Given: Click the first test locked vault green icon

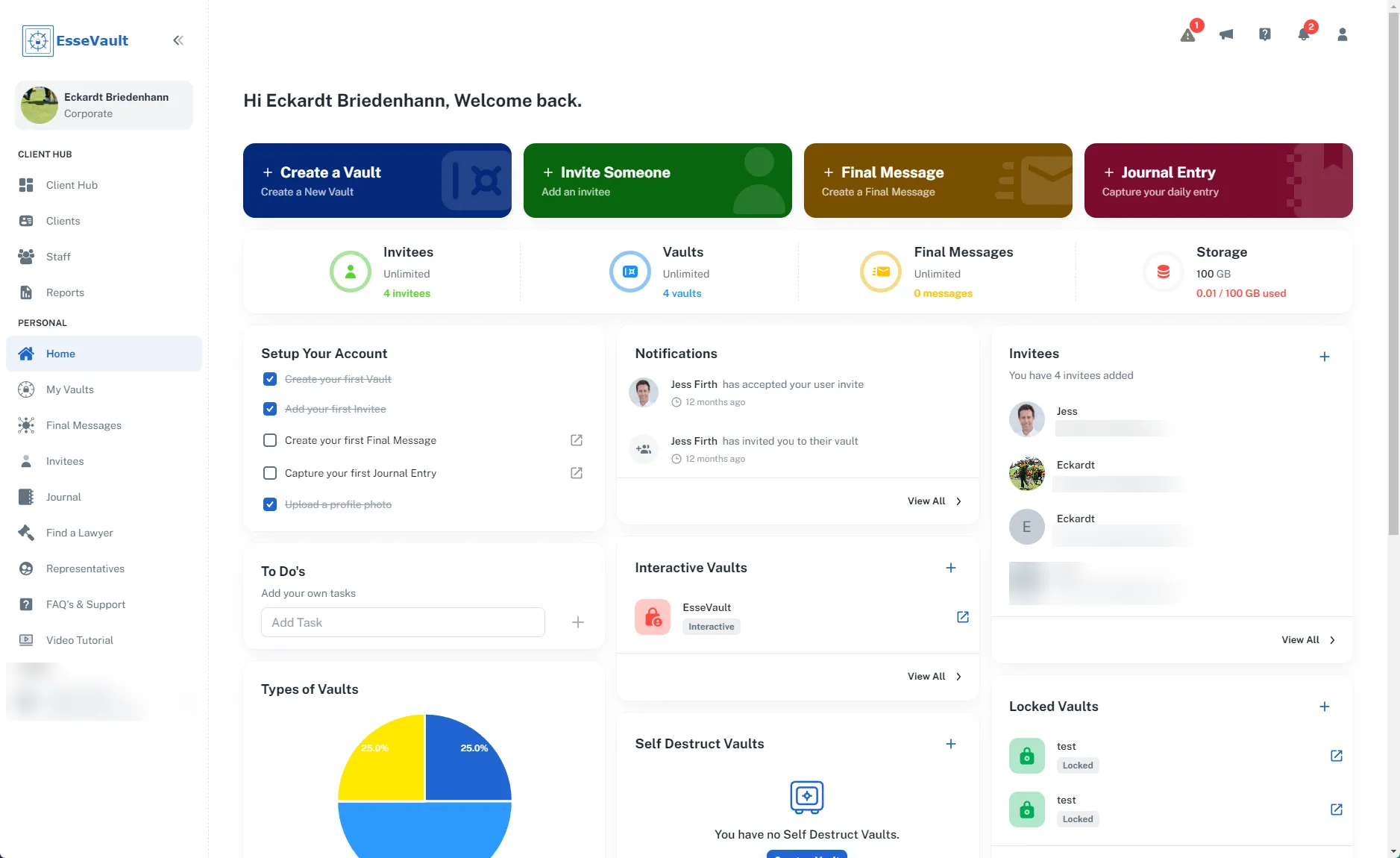Looking at the screenshot, I should [1027, 756].
